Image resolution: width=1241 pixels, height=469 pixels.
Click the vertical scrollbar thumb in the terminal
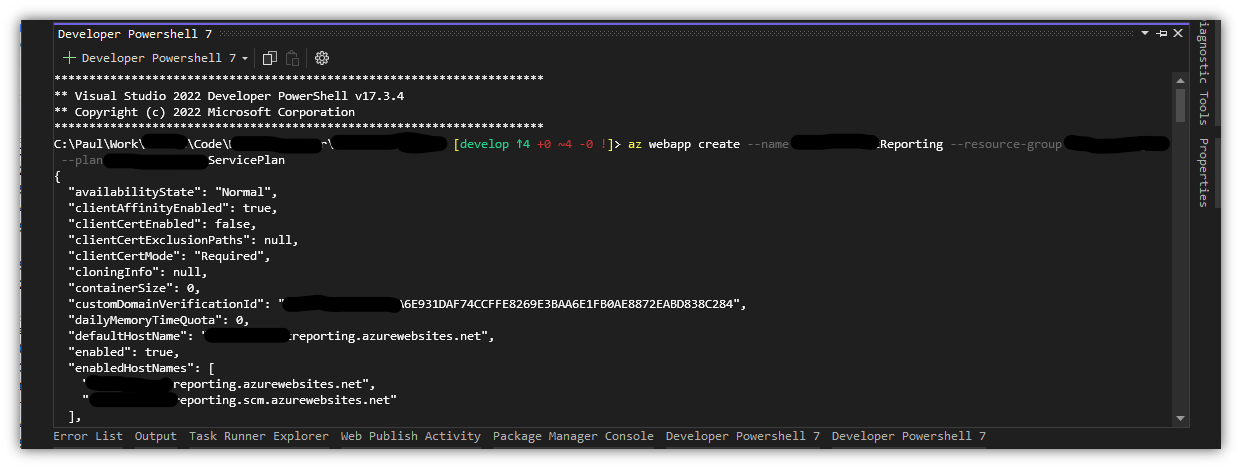click(x=1180, y=105)
